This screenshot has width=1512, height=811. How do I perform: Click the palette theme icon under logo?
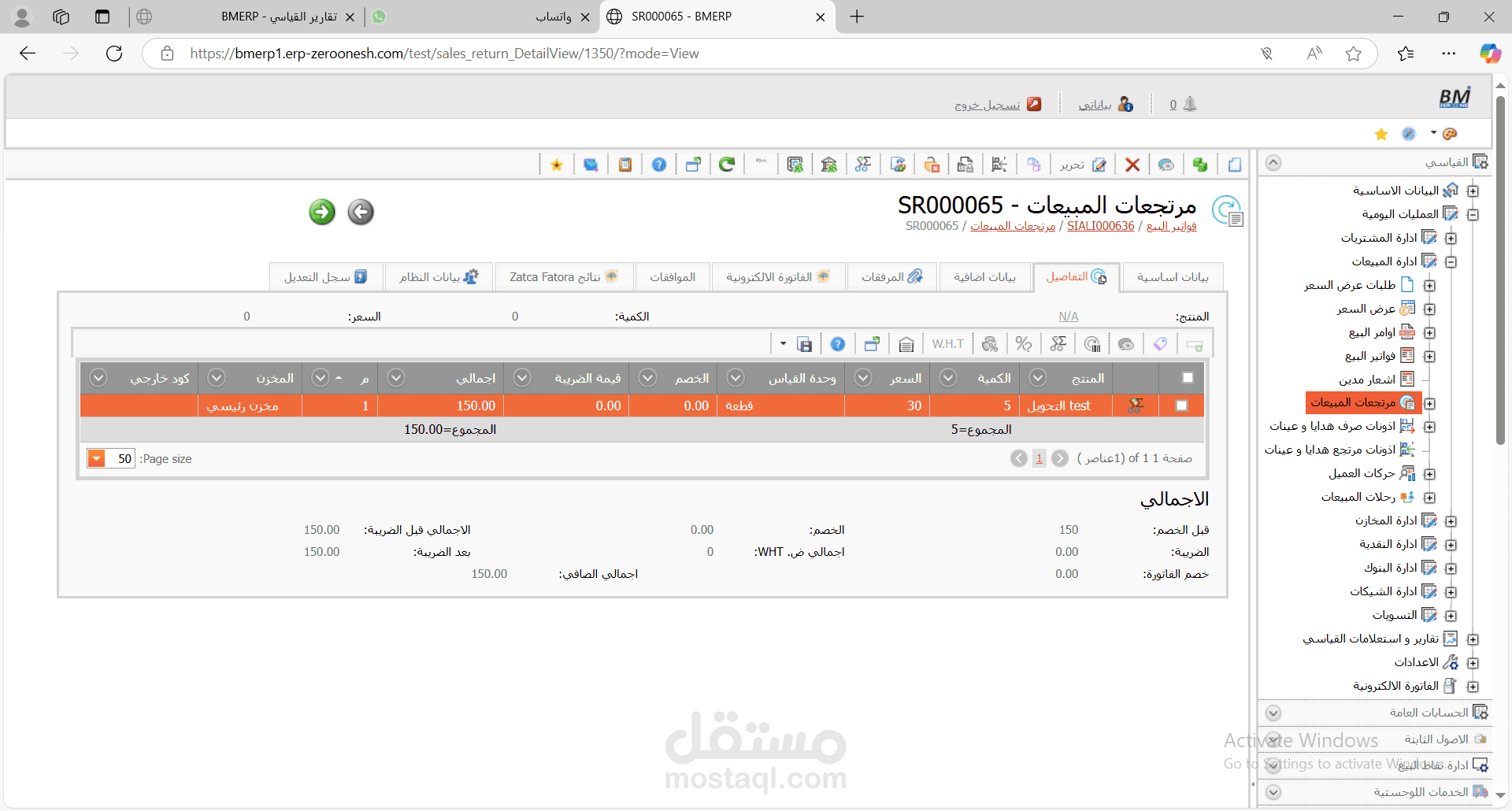[x=1450, y=134]
